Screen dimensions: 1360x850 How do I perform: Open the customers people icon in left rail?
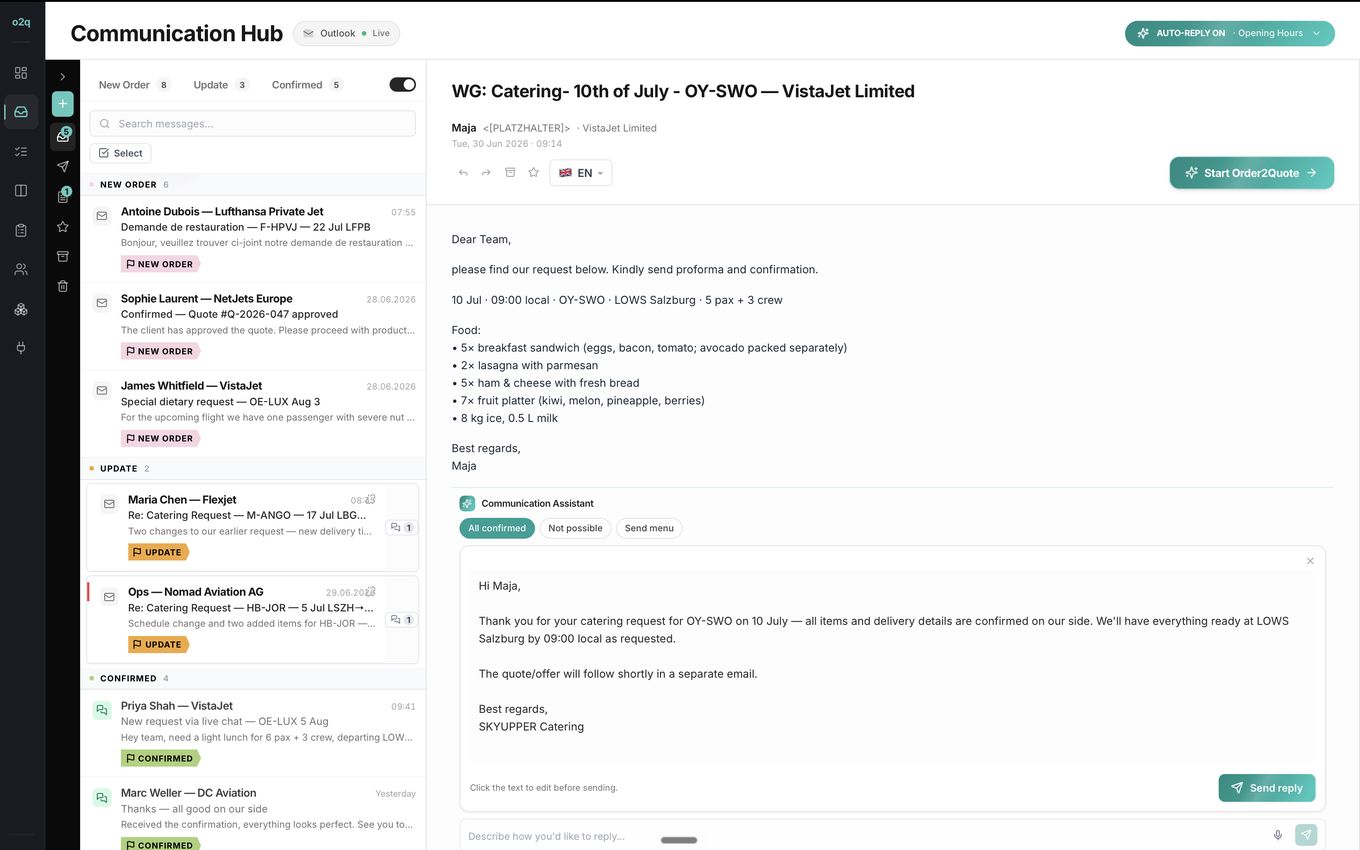[x=21, y=269]
